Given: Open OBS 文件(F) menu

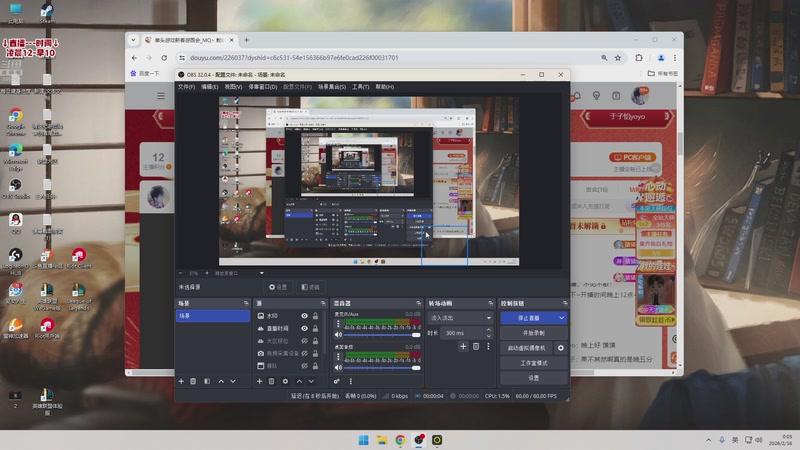Looking at the screenshot, I should click(x=186, y=87).
